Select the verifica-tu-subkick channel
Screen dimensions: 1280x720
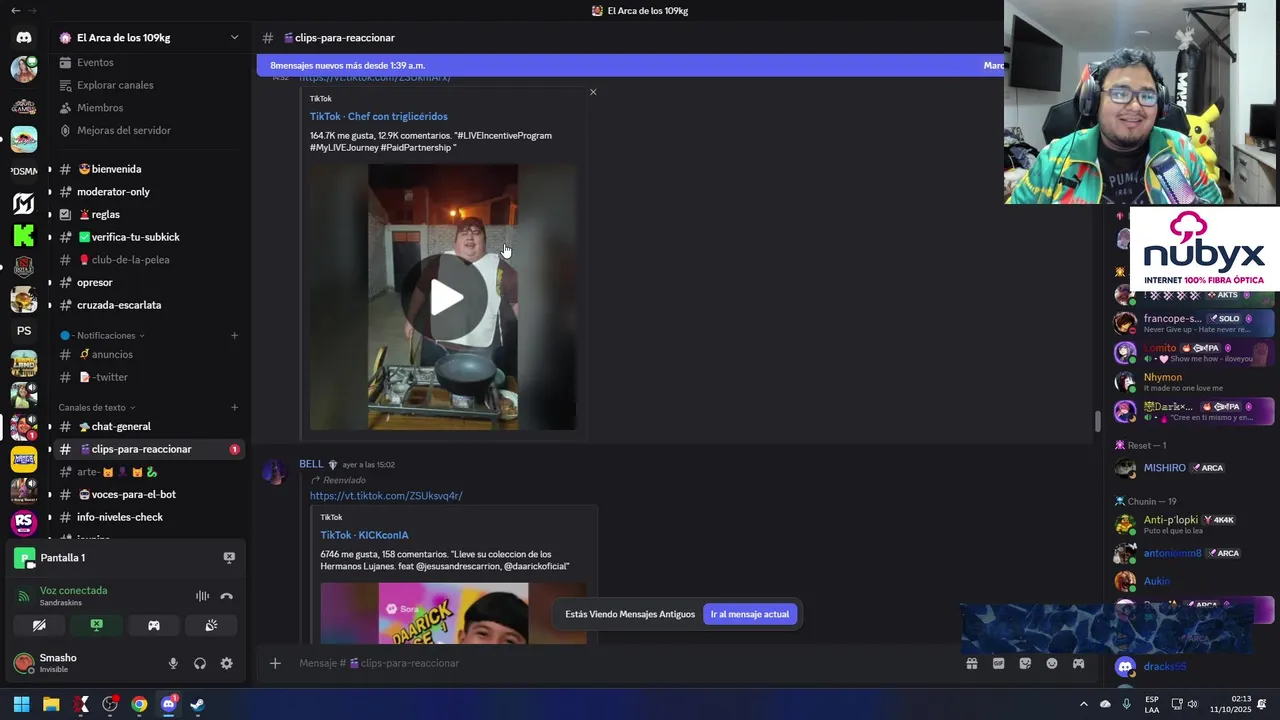coord(150,237)
